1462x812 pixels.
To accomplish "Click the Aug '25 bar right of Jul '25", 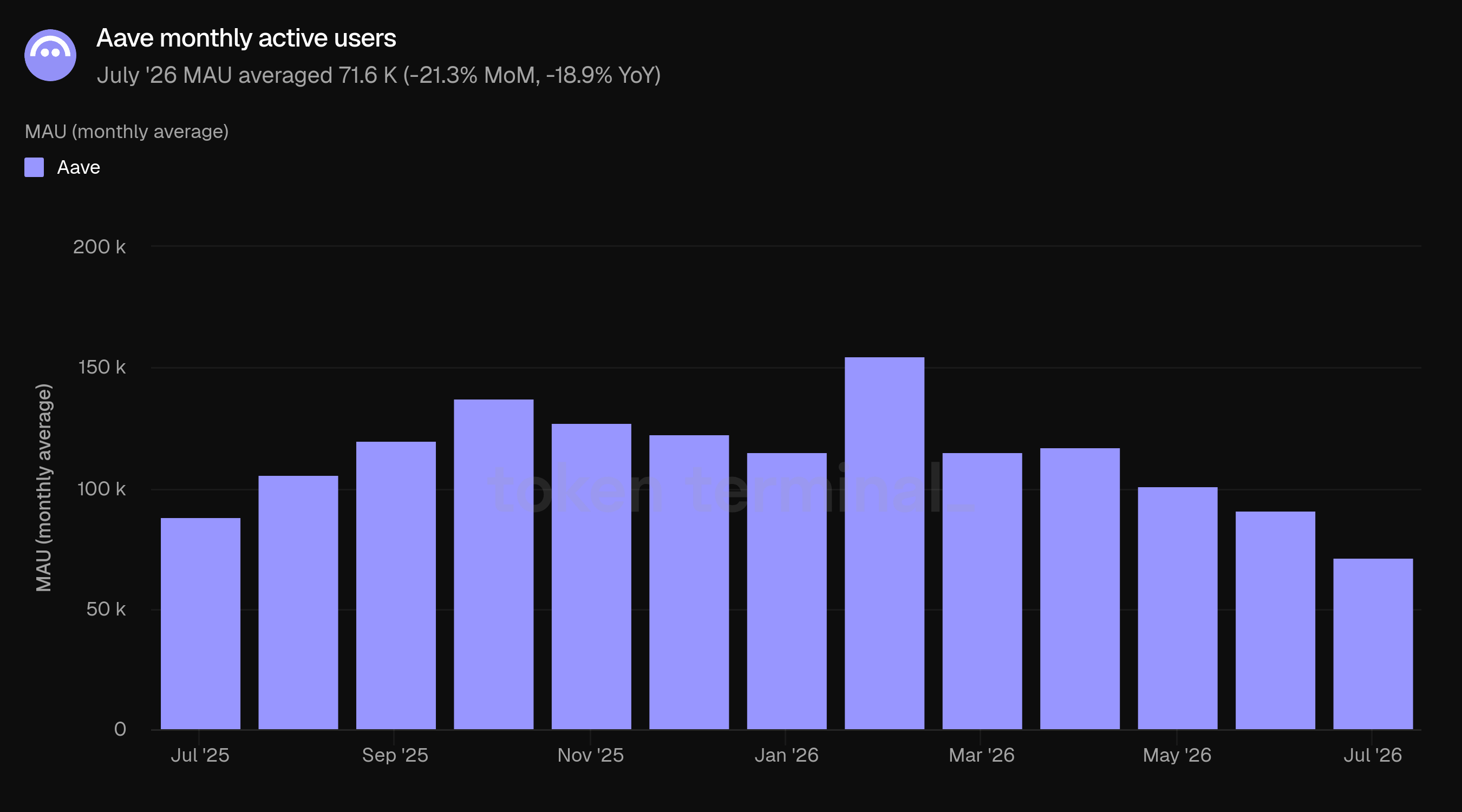I will tap(298, 603).
